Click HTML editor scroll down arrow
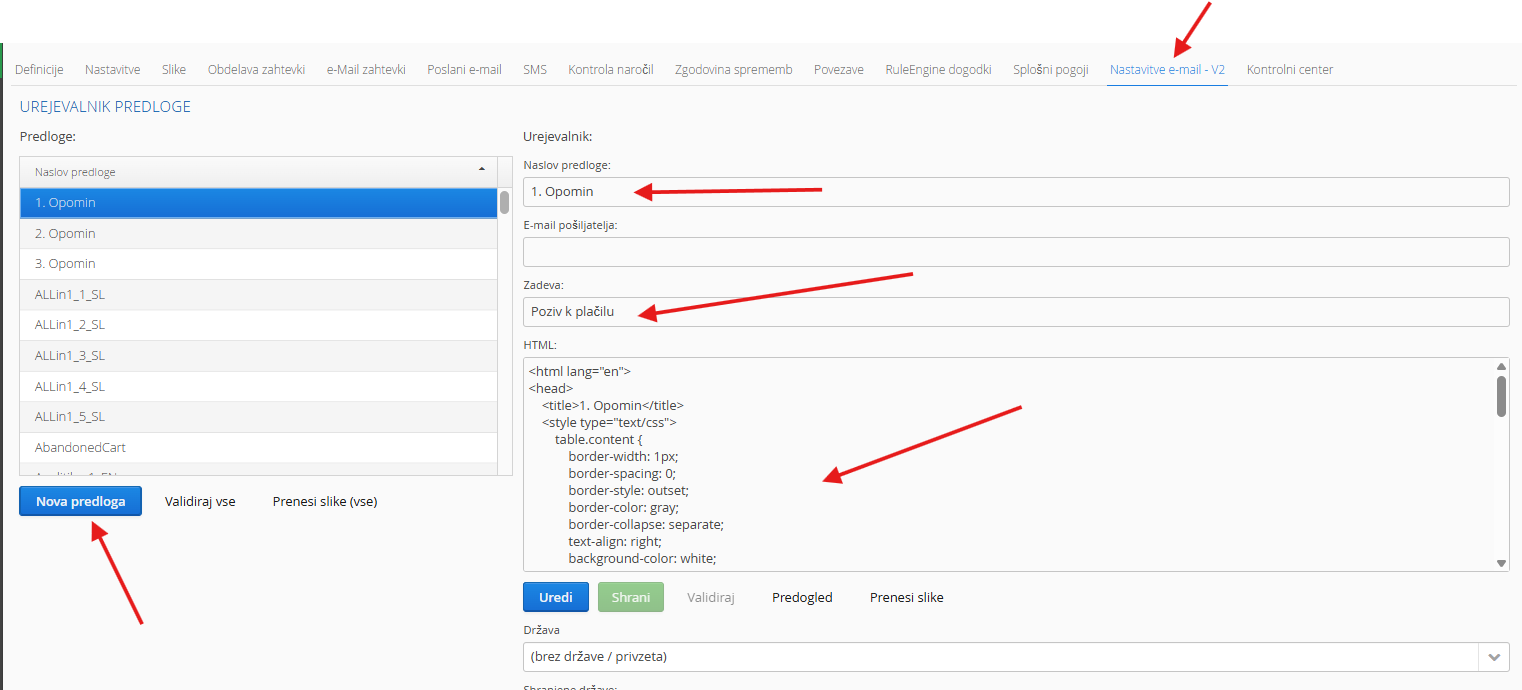 [x=1502, y=564]
